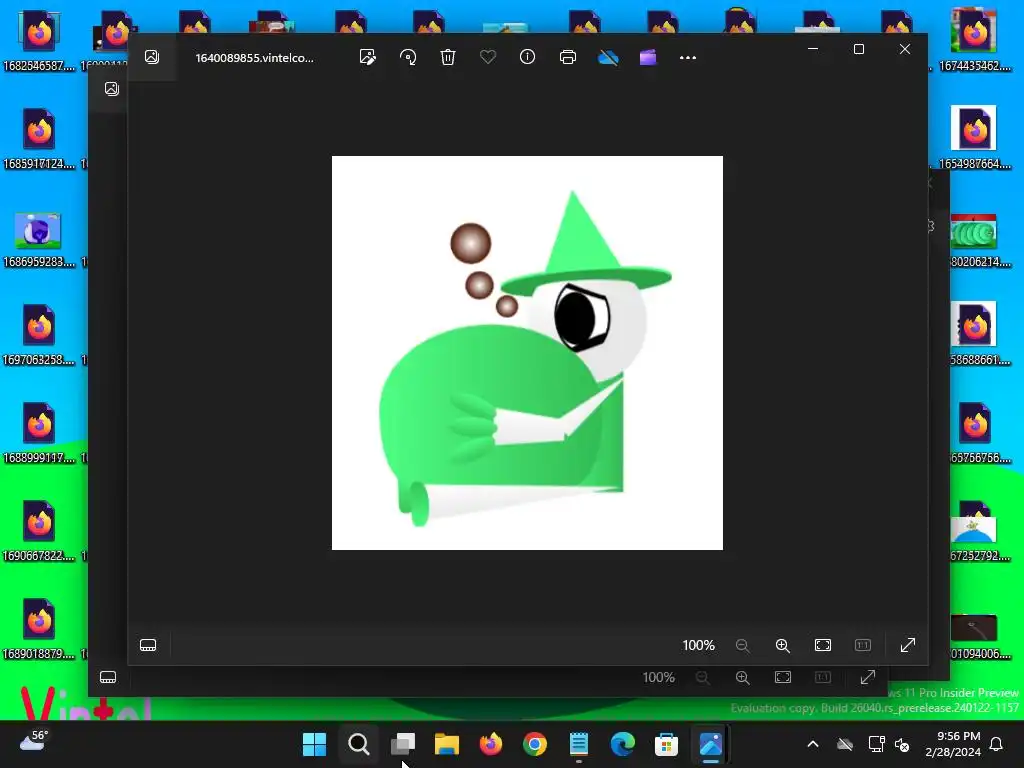Click the Photos app icon on the taskbar
Viewport: 1024px width, 768px height.
click(711, 744)
